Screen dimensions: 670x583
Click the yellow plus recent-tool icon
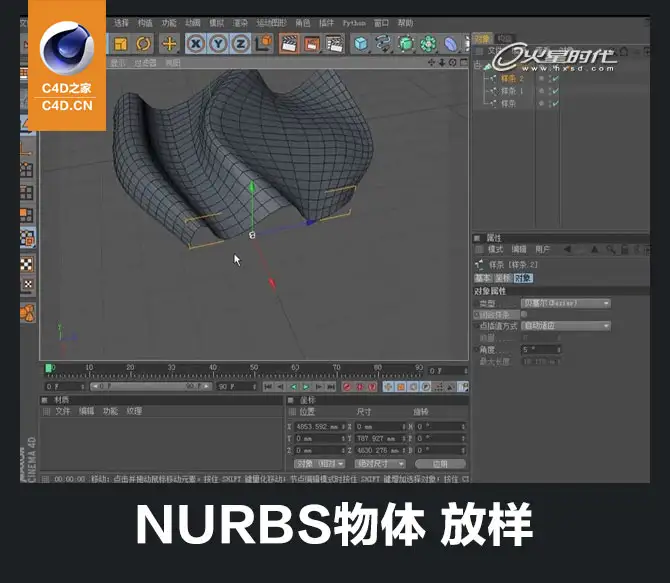point(169,44)
